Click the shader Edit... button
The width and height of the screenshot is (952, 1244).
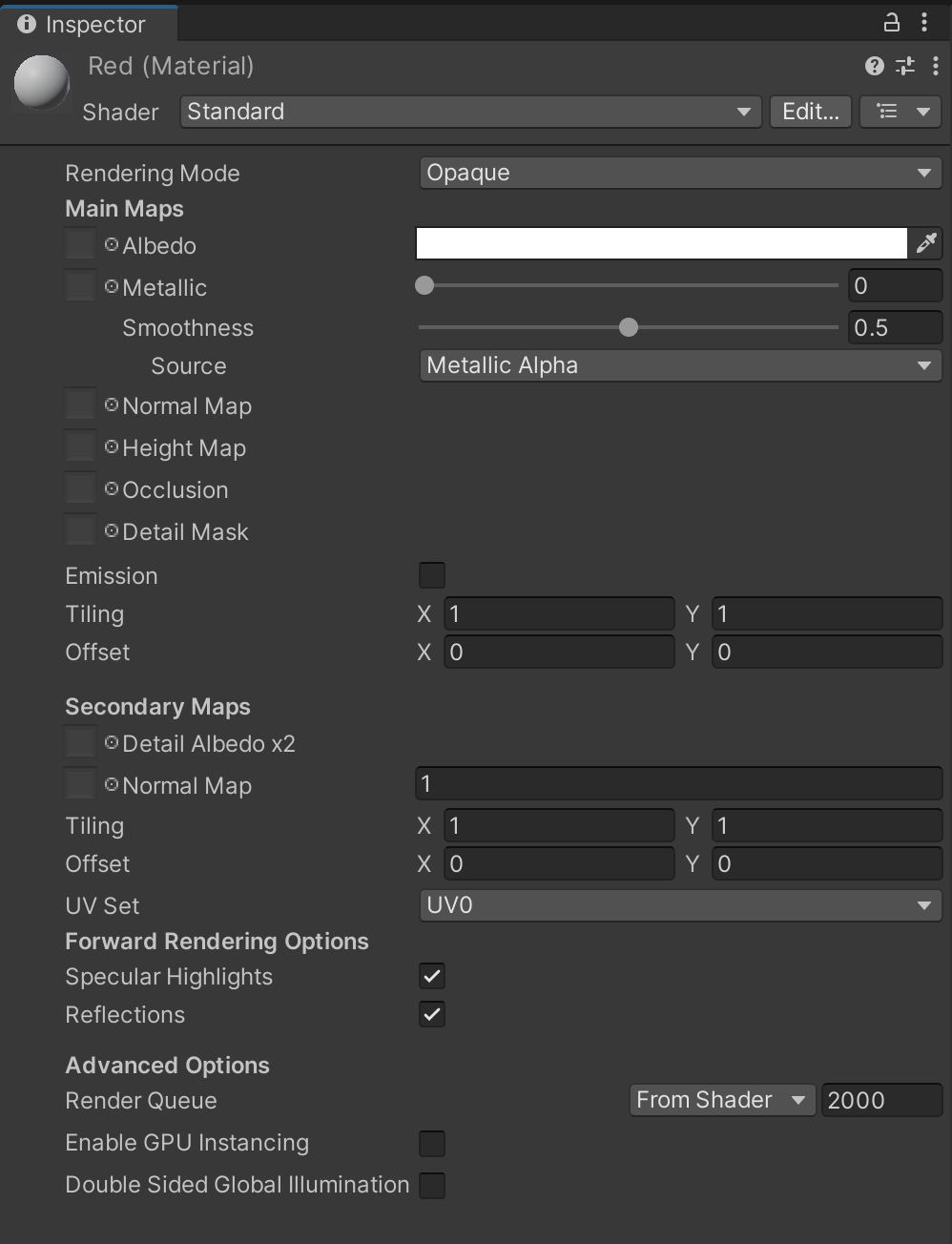(x=810, y=112)
